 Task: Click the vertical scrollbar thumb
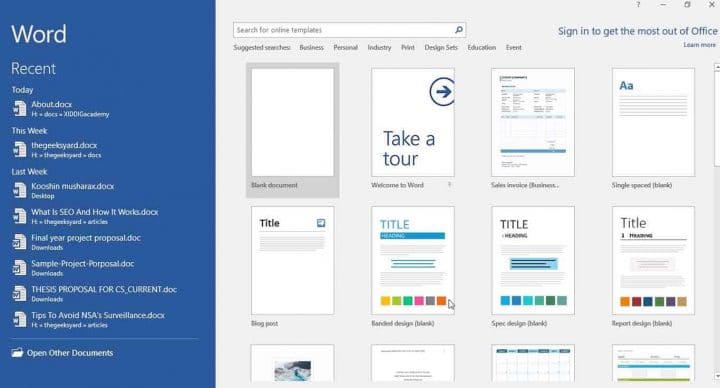[717, 118]
